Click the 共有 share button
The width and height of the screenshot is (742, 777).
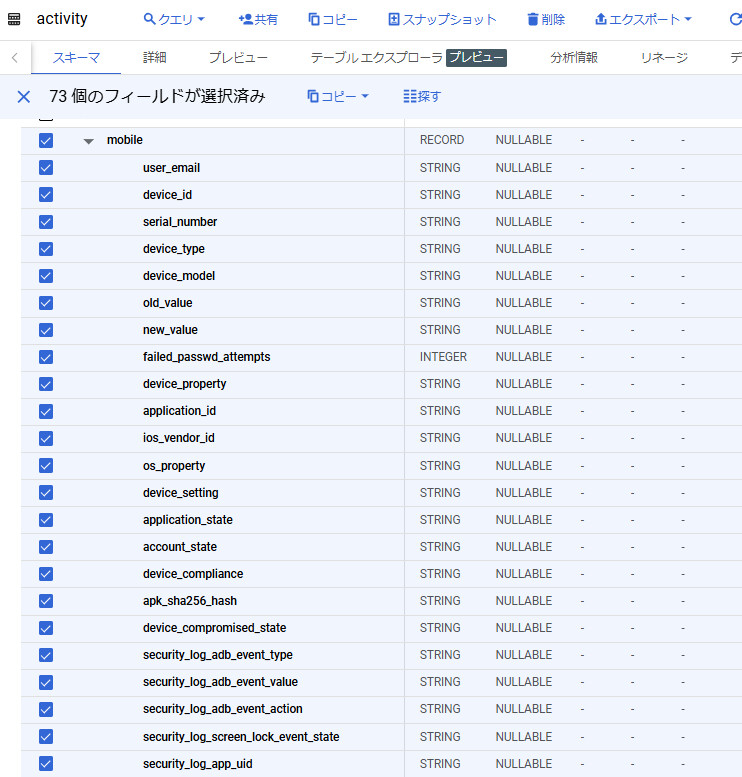click(x=258, y=19)
